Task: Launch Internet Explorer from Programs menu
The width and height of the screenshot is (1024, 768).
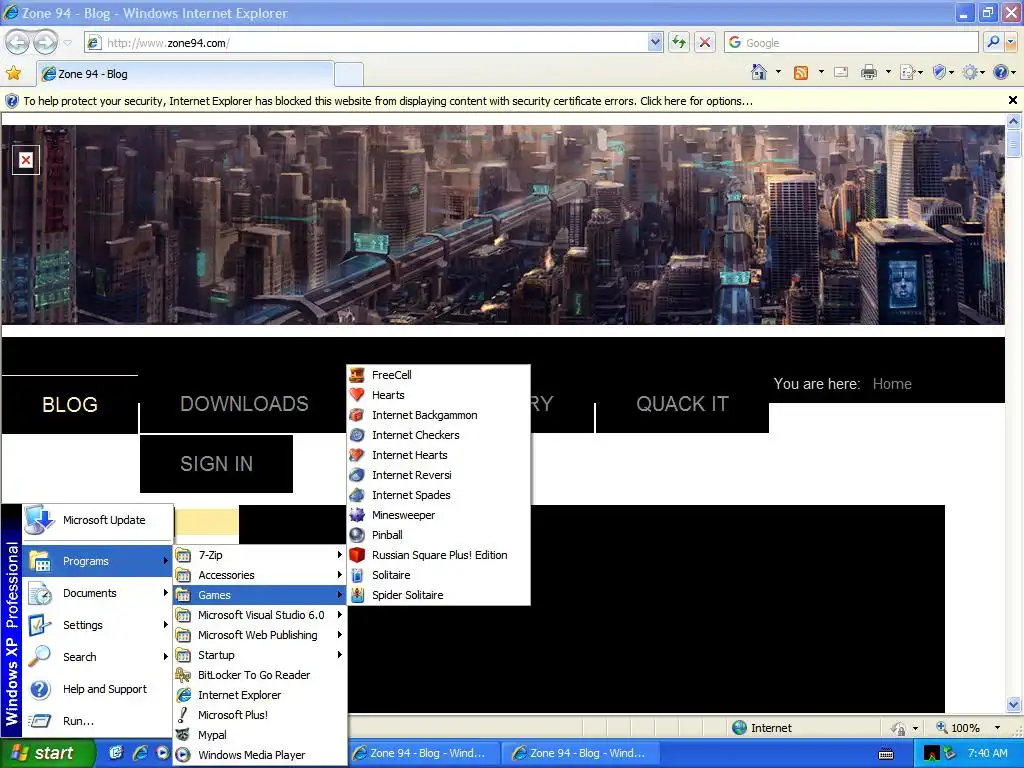Action: [x=260, y=696]
